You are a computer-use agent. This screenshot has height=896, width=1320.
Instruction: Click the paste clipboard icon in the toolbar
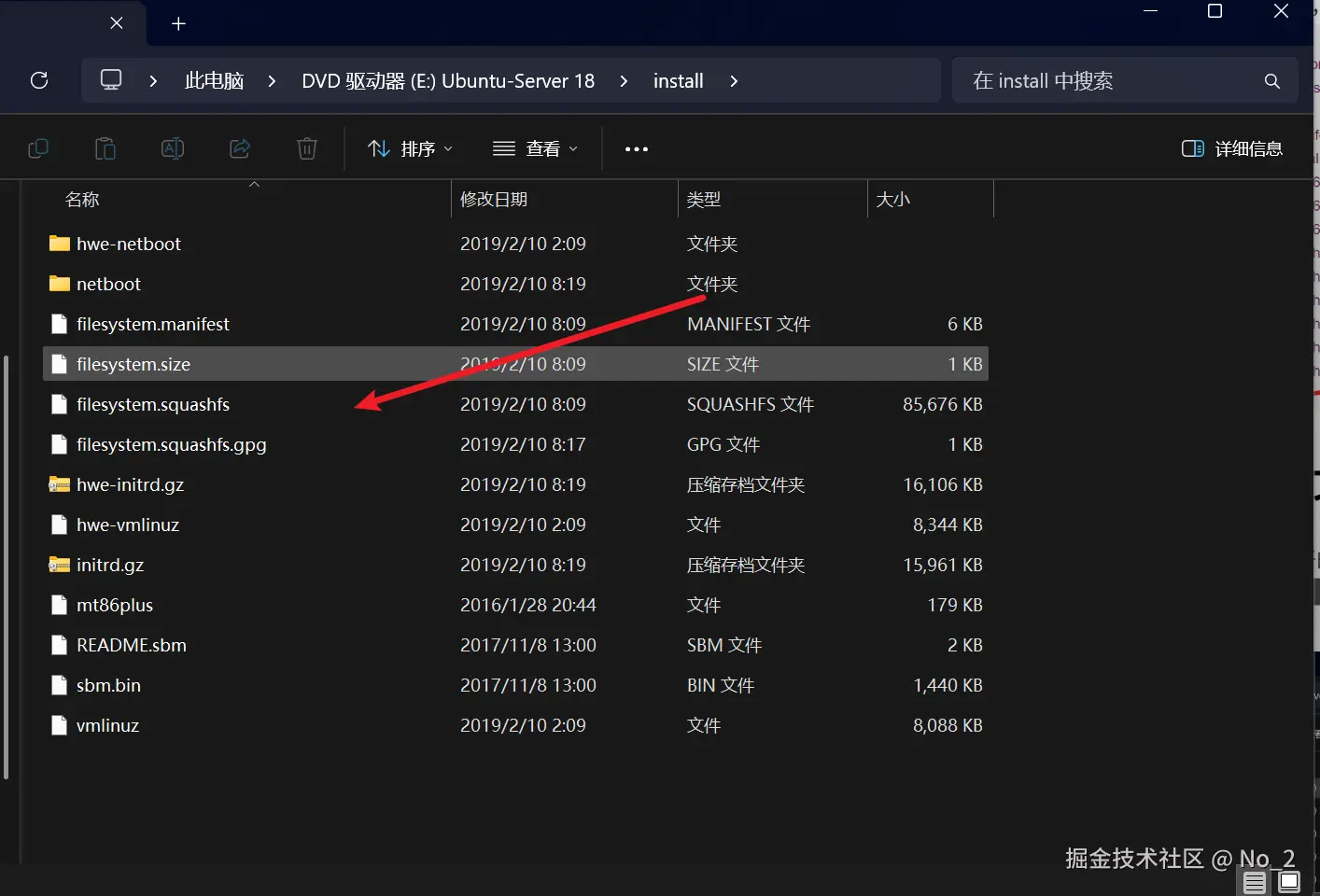pos(105,148)
